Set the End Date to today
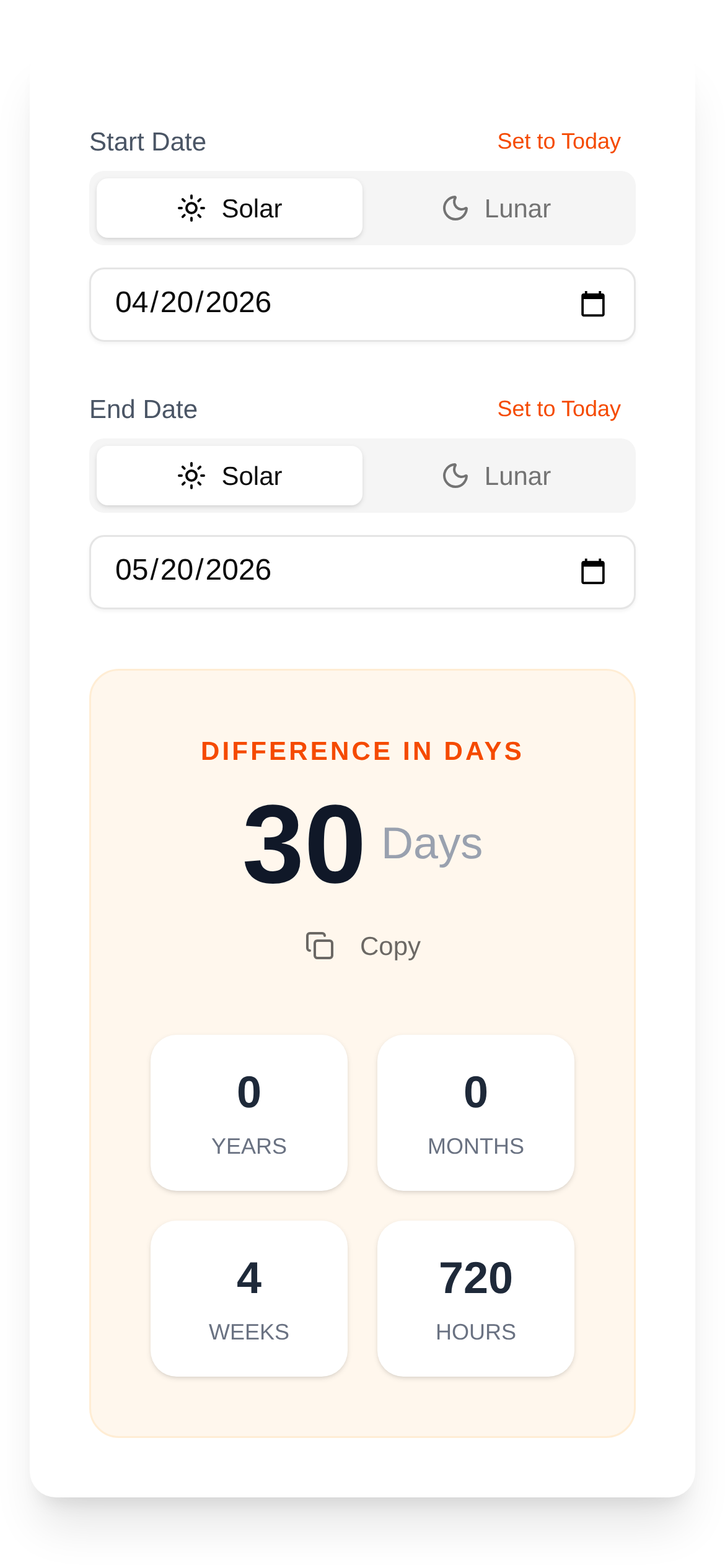This screenshot has width=725, height=1568. [x=558, y=409]
